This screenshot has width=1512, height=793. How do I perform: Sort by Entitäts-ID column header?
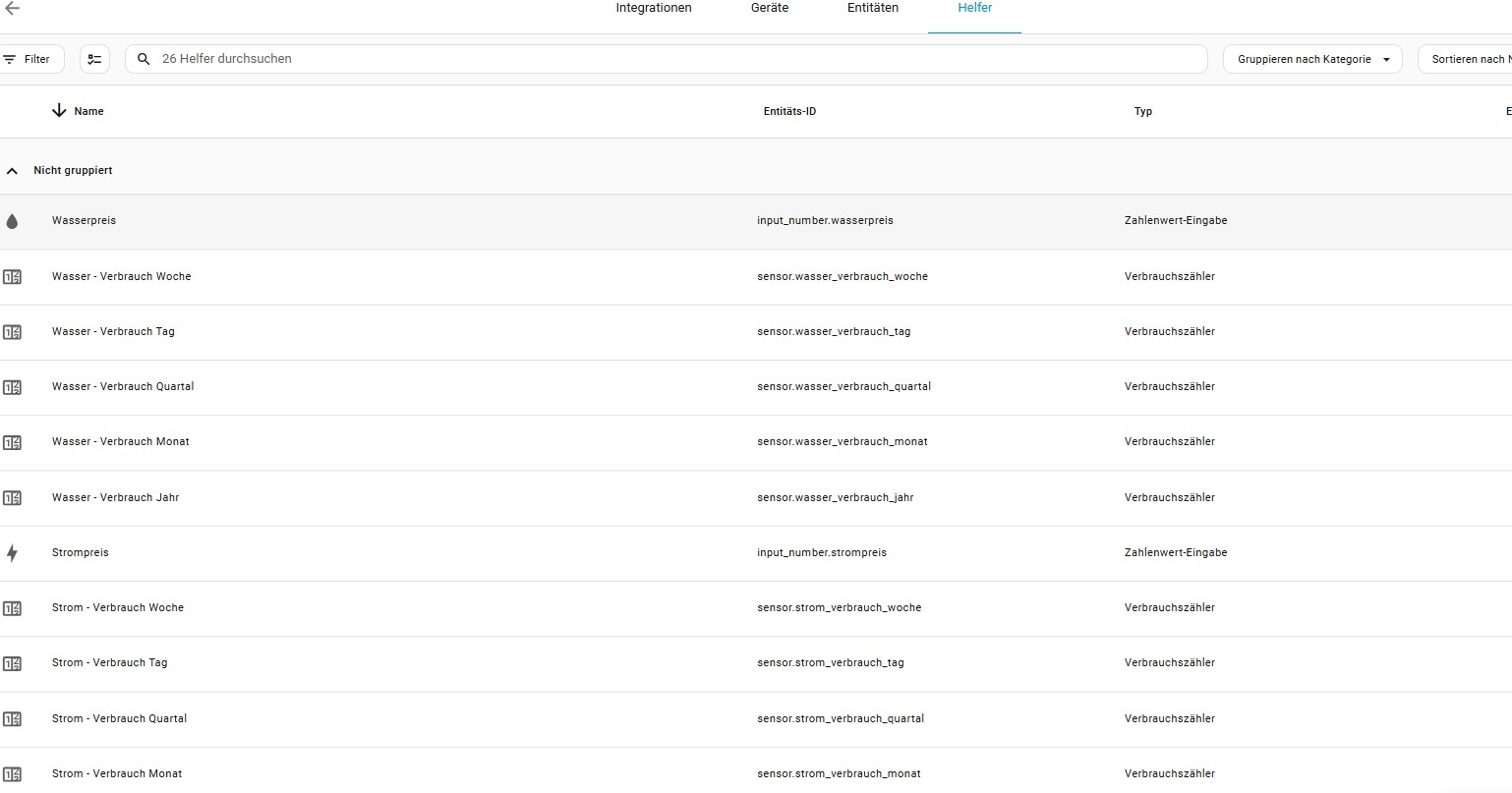click(789, 111)
